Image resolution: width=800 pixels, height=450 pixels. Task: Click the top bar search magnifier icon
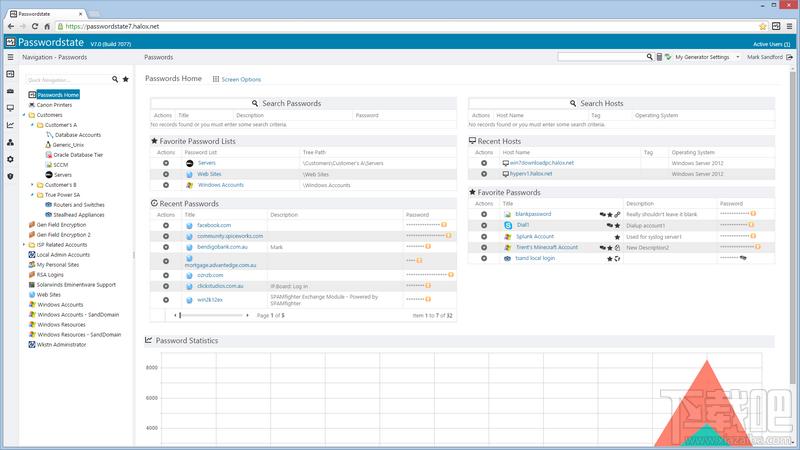click(x=649, y=57)
